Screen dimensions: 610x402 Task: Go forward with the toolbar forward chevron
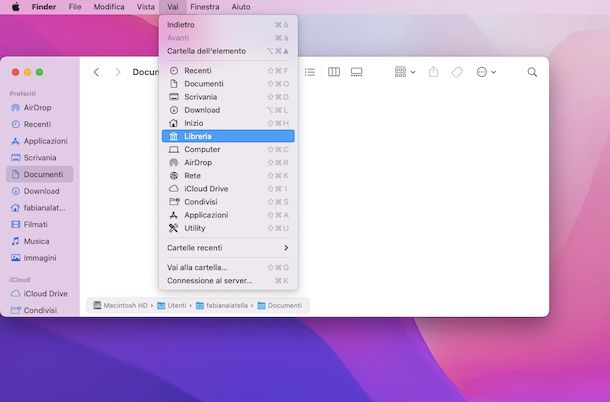[118, 72]
